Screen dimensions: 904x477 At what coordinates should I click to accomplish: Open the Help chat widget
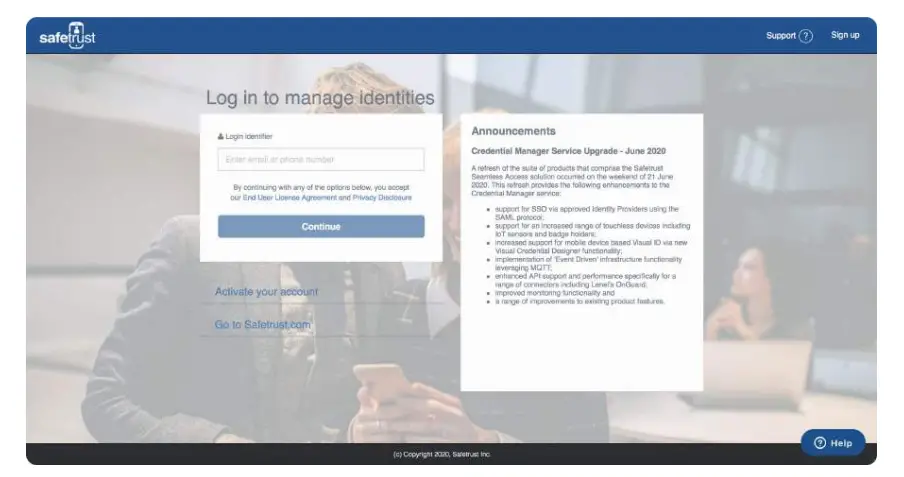[x=833, y=443]
